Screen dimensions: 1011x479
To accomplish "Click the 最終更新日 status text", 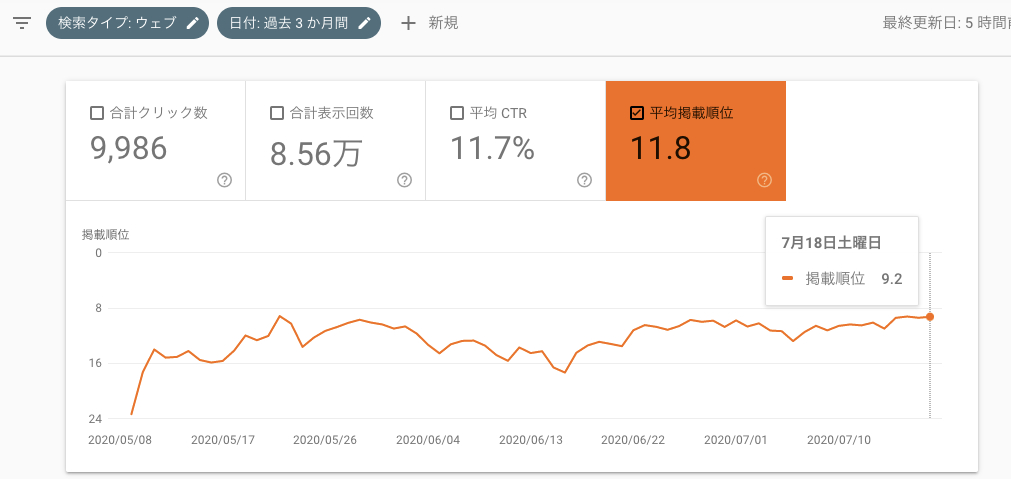I will coord(947,23).
